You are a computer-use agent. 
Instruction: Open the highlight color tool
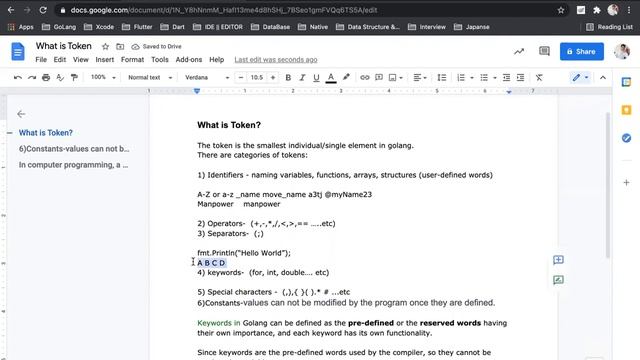(346, 77)
